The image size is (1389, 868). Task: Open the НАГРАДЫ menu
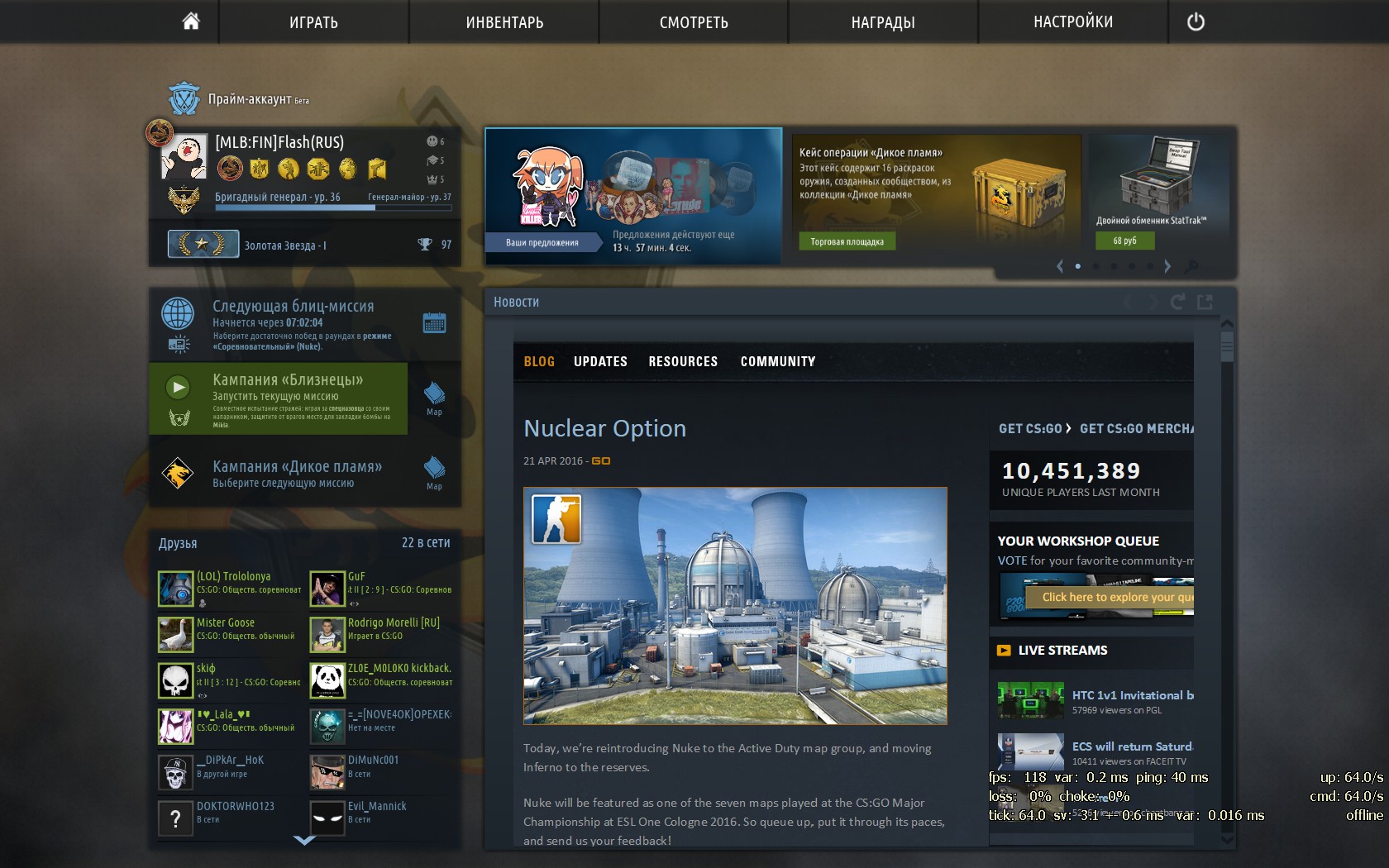tap(883, 22)
